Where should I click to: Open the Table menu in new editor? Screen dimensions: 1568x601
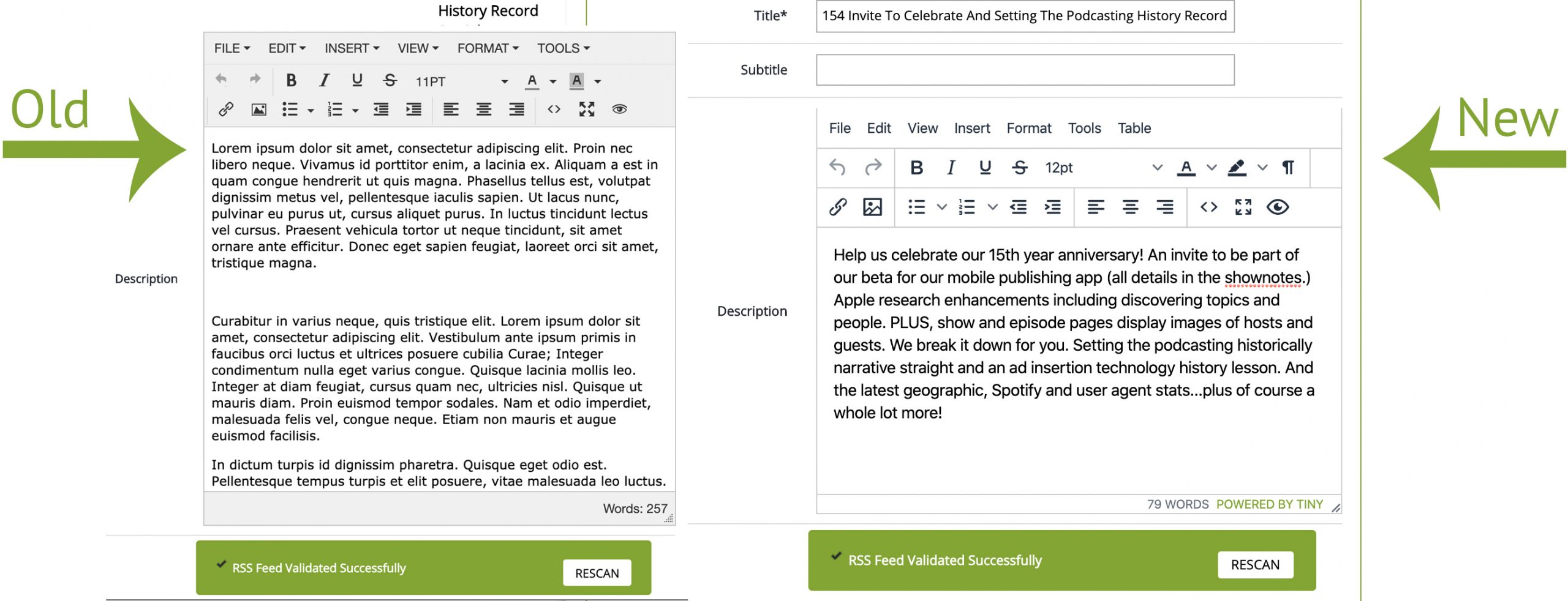coord(1134,129)
